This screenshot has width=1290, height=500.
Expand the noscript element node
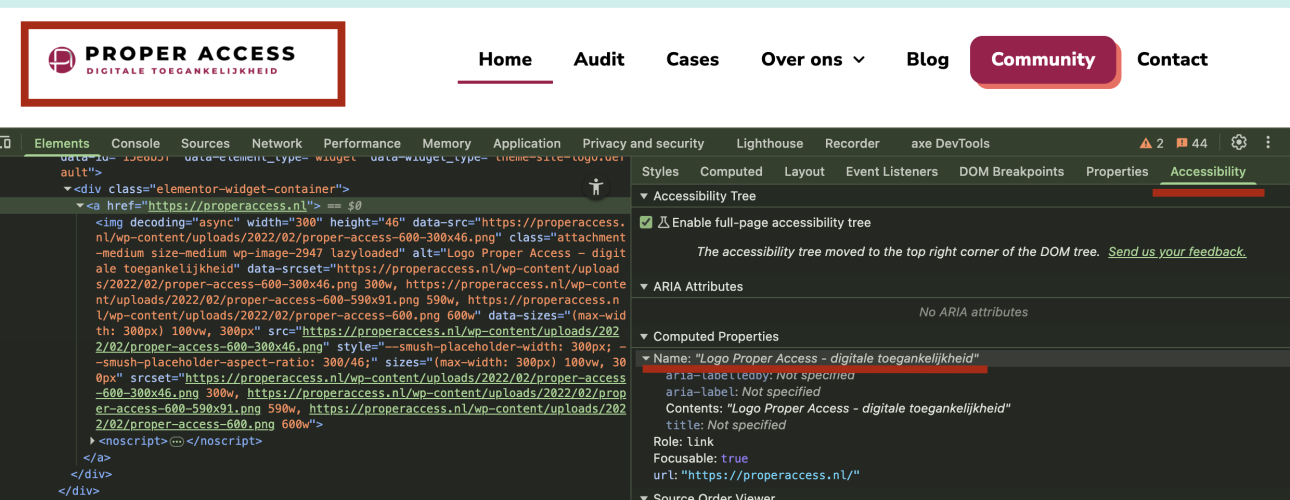tap(93, 440)
